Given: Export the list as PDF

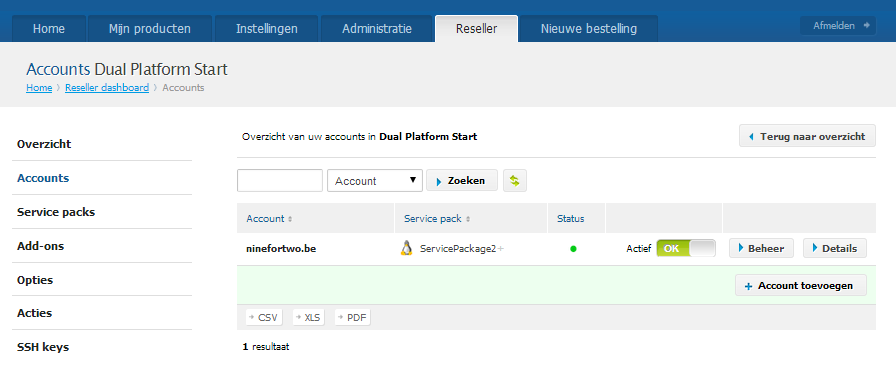Looking at the screenshot, I should coord(353,318).
